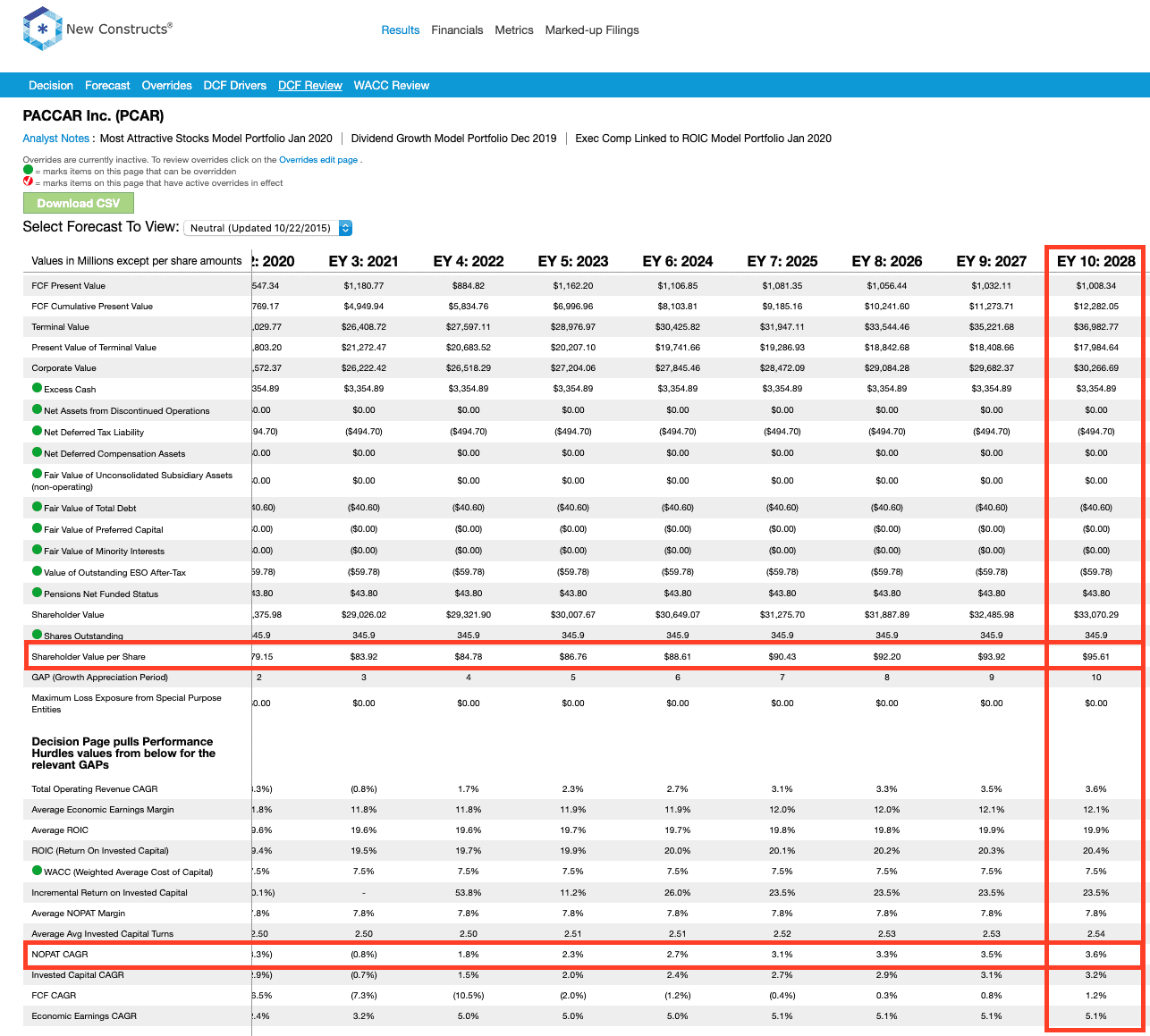Image resolution: width=1150 pixels, height=1036 pixels.
Task: Click Shareholder Value per Share value $83.92
Action: (364, 656)
